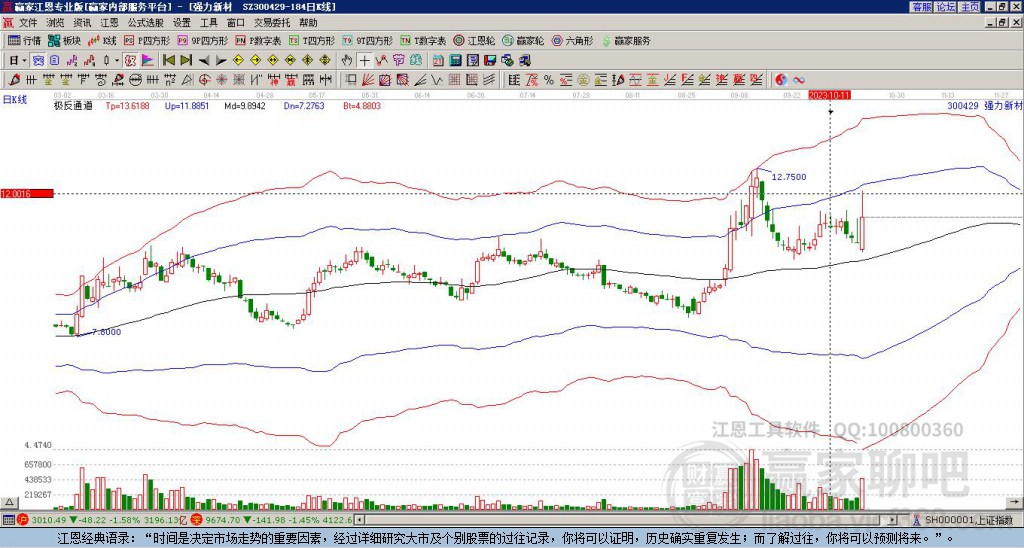This screenshot has height=548, width=1024.
Task: Click the K线 toolbar button
Action: (102, 40)
